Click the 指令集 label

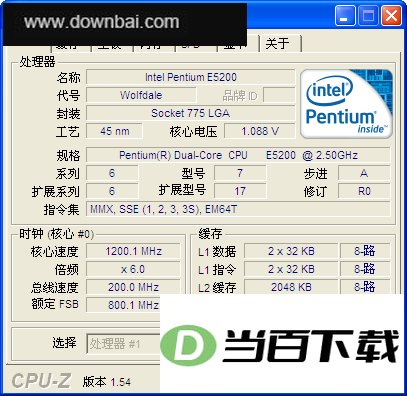(x=62, y=210)
